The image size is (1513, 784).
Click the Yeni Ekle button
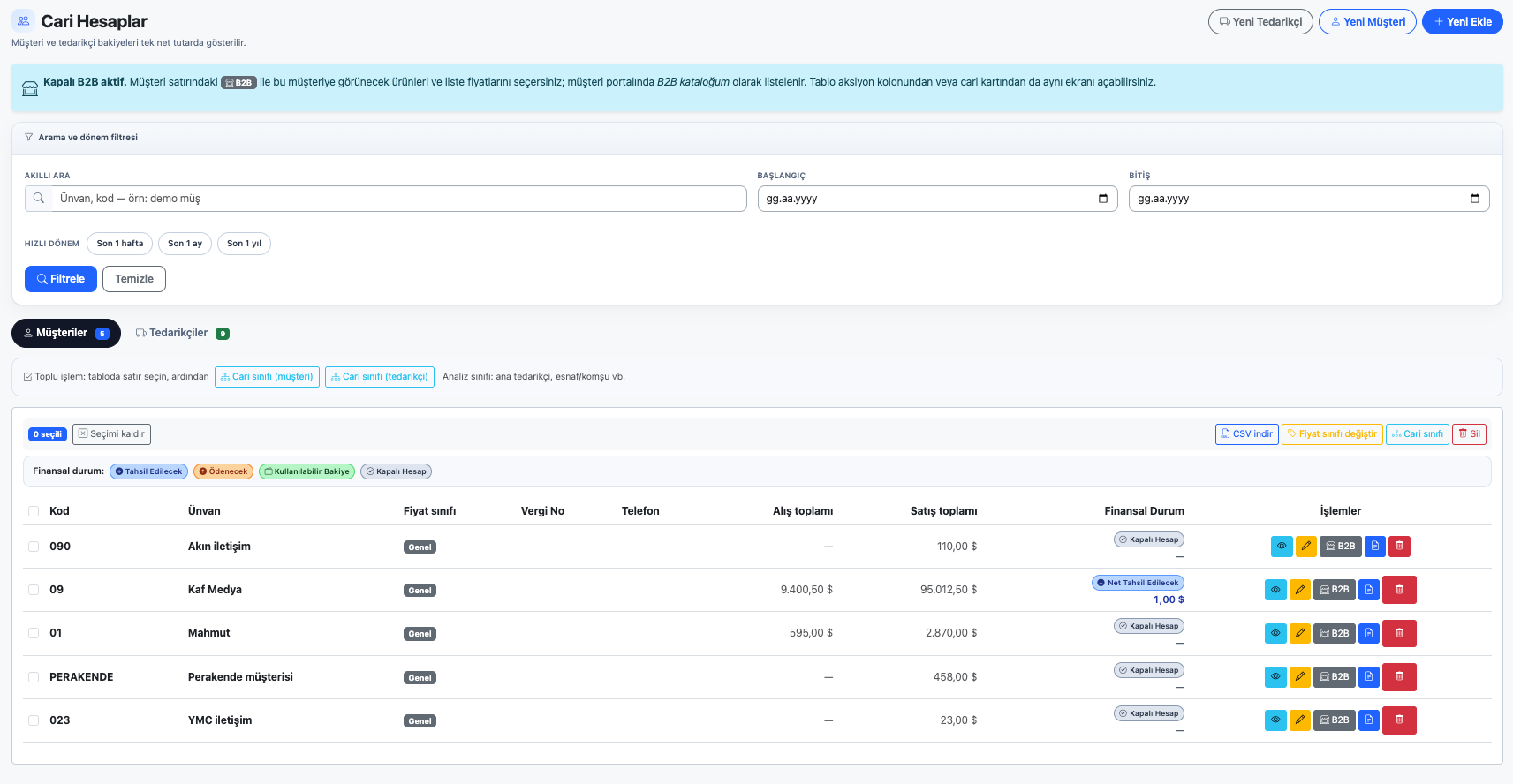click(x=1463, y=22)
